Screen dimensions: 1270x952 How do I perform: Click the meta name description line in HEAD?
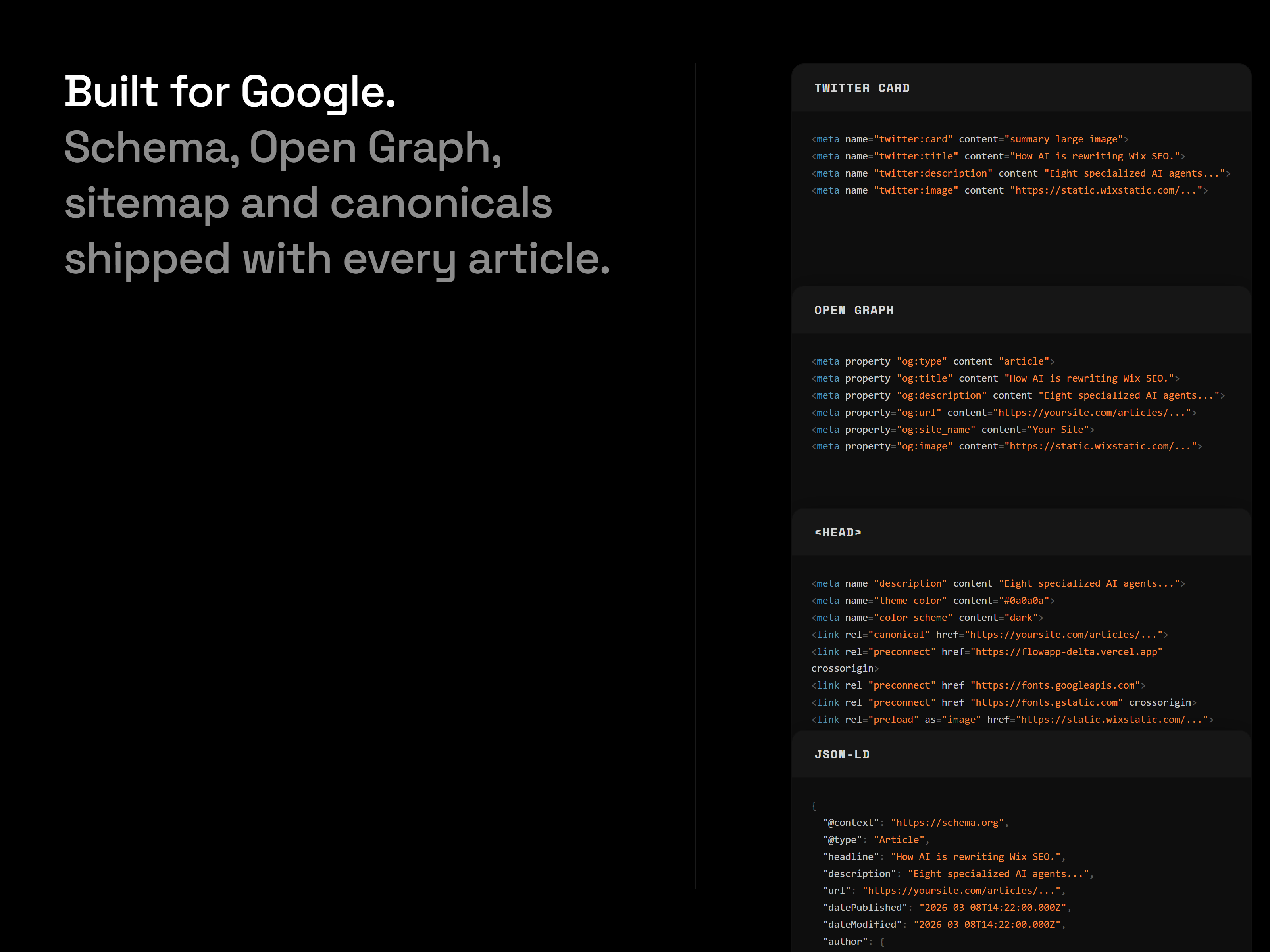click(x=998, y=583)
